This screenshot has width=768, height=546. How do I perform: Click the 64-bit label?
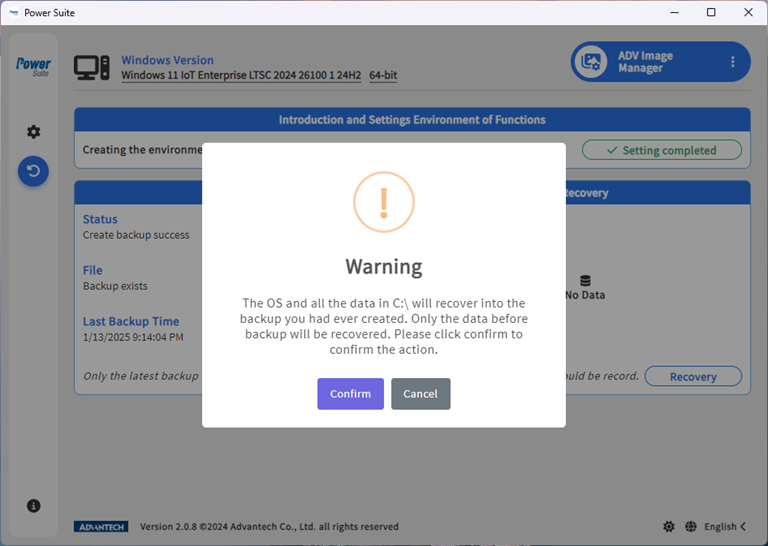pyautogui.click(x=383, y=76)
